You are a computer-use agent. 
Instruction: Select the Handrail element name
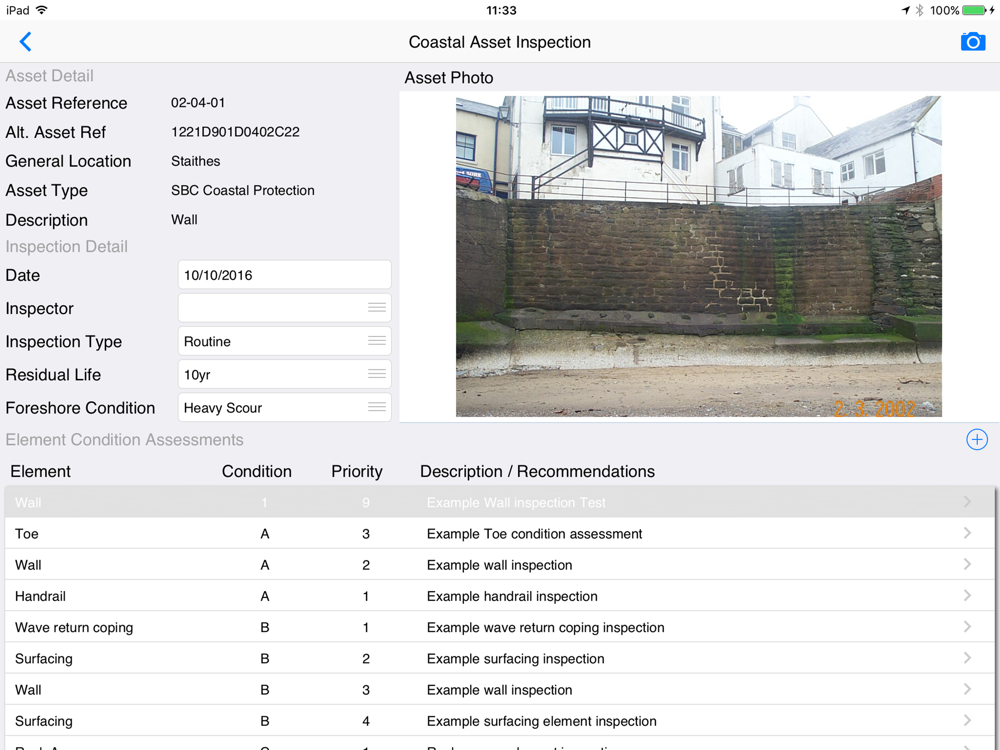(40, 596)
